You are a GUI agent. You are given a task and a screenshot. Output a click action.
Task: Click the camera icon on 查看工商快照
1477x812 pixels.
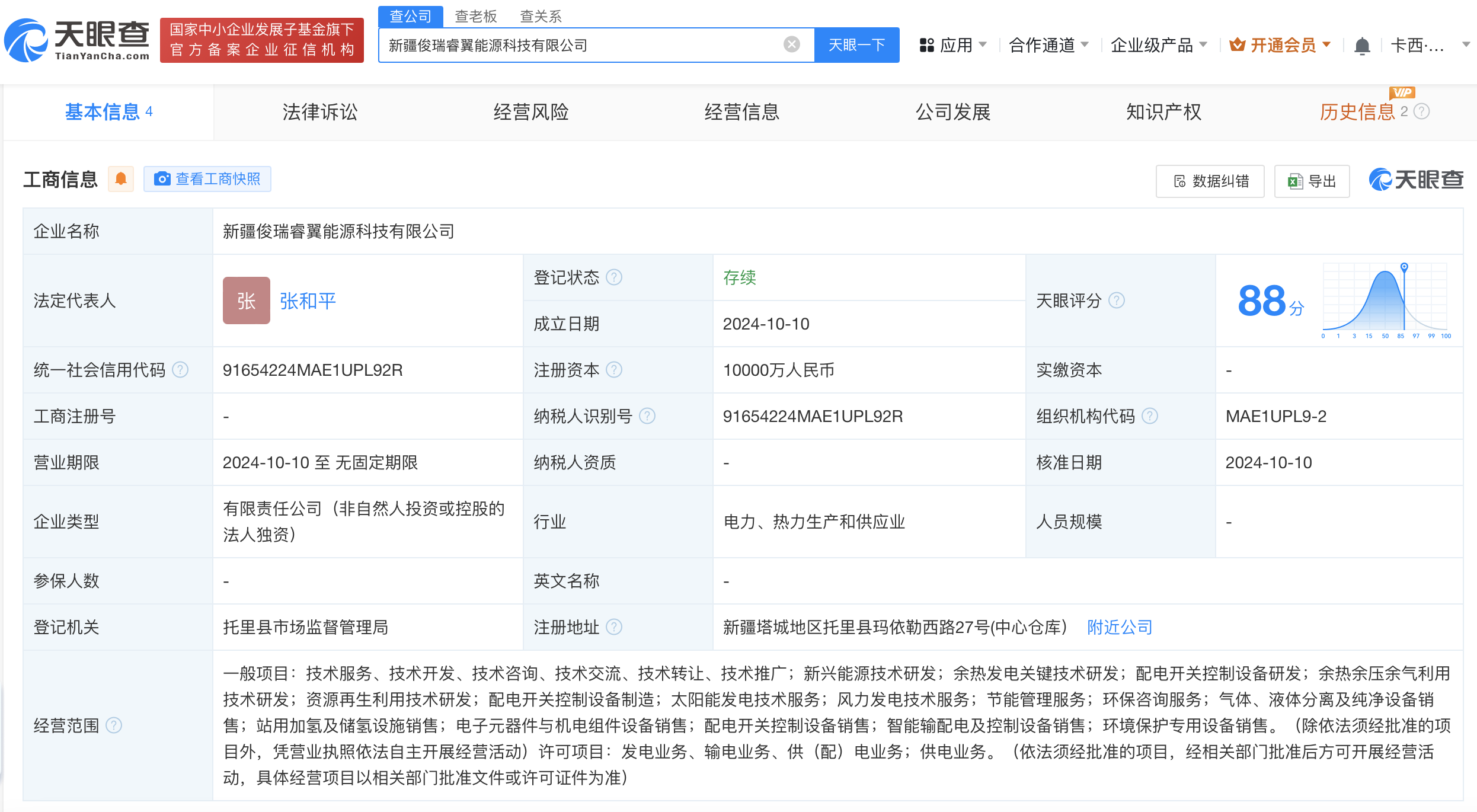(x=162, y=179)
